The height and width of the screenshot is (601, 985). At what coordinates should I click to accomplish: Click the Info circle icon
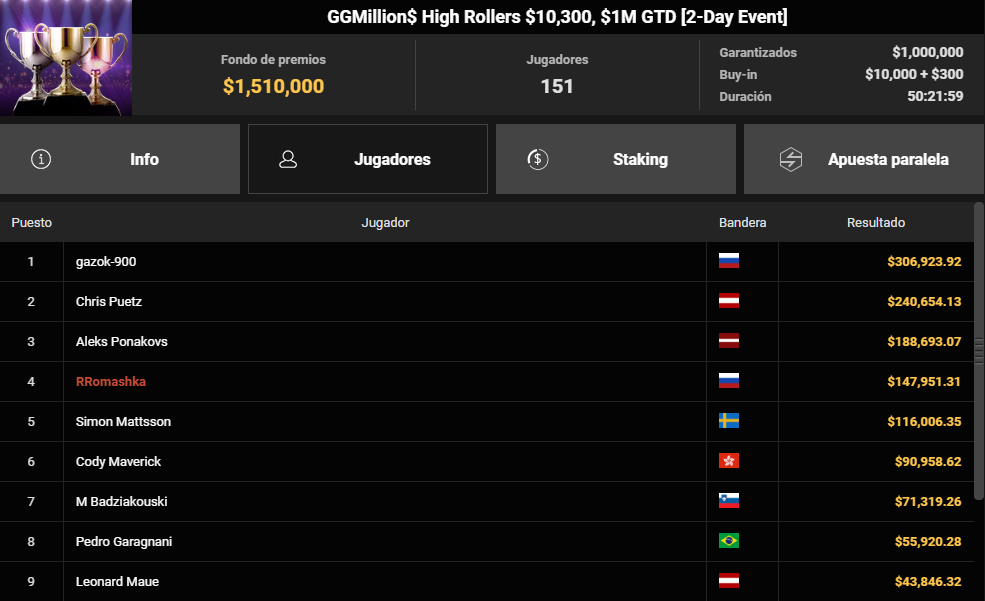pyautogui.click(x=41, y=159)
